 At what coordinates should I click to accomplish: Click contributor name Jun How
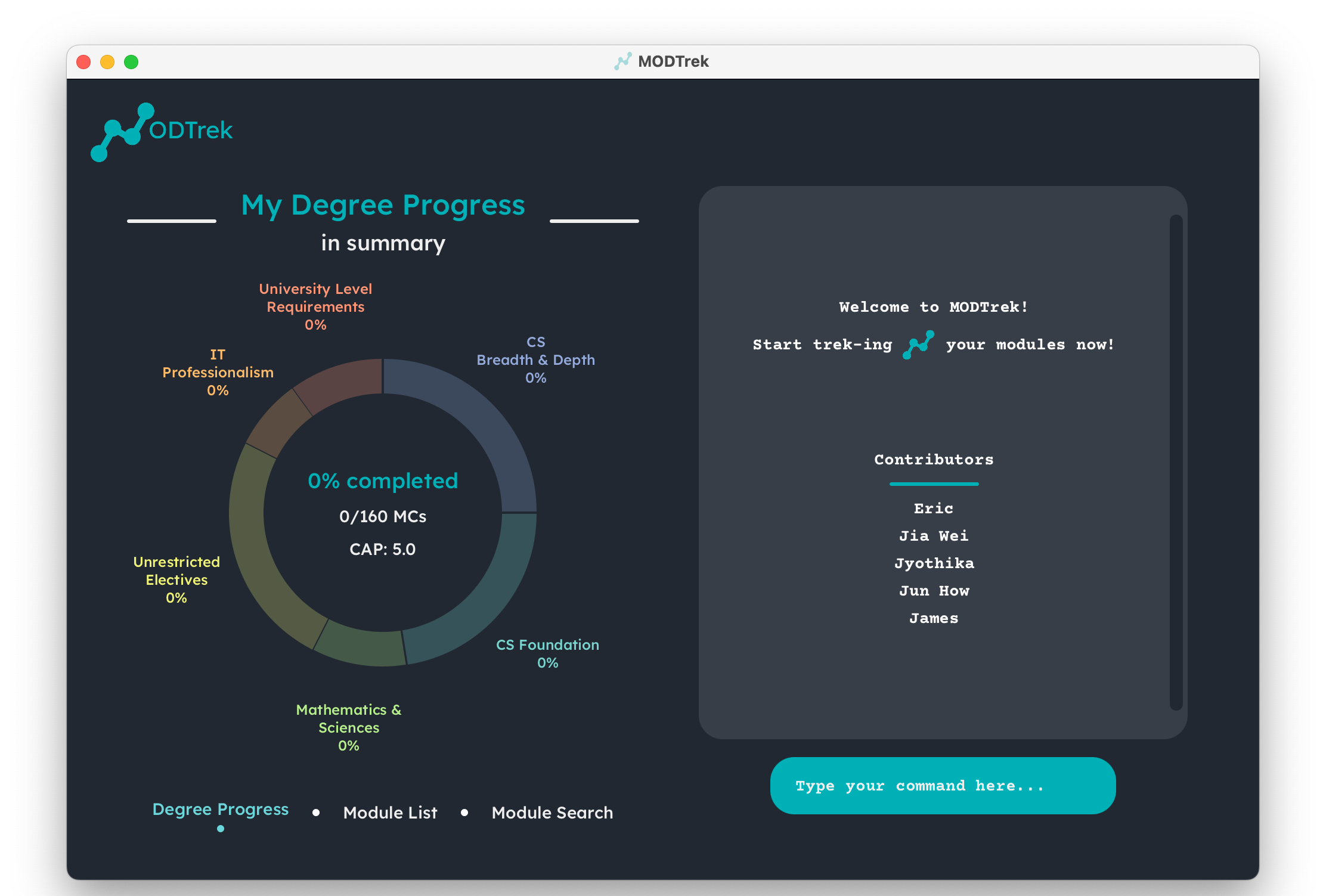(x=934, y=591)
